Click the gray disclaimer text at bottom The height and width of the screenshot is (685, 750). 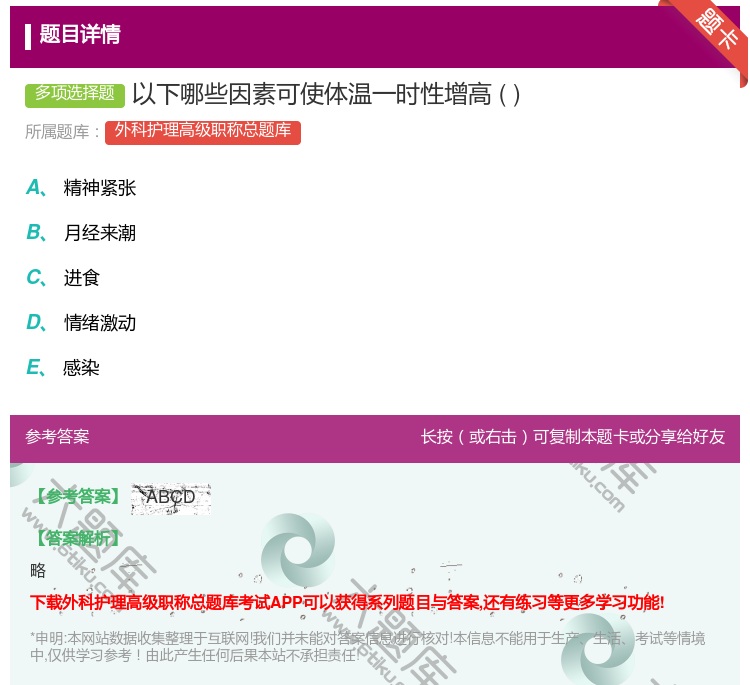367,647
